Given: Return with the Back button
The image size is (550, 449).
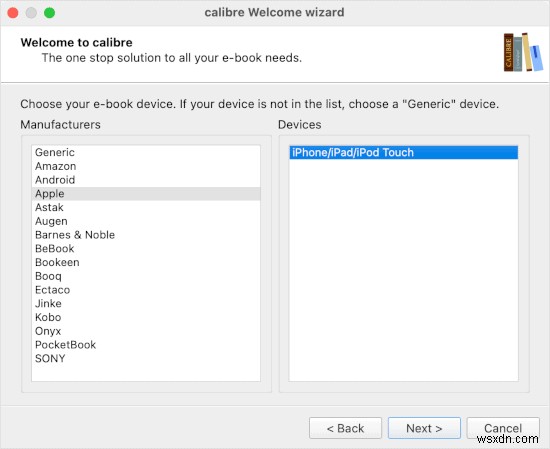Looking at the screenshot, I should (345, 428).
